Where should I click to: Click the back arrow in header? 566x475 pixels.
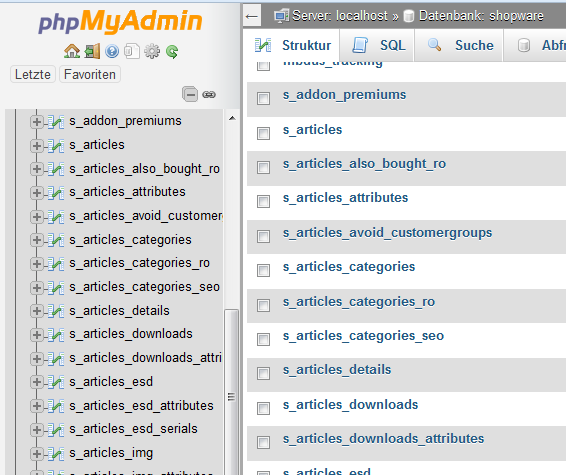pos(252,16)
